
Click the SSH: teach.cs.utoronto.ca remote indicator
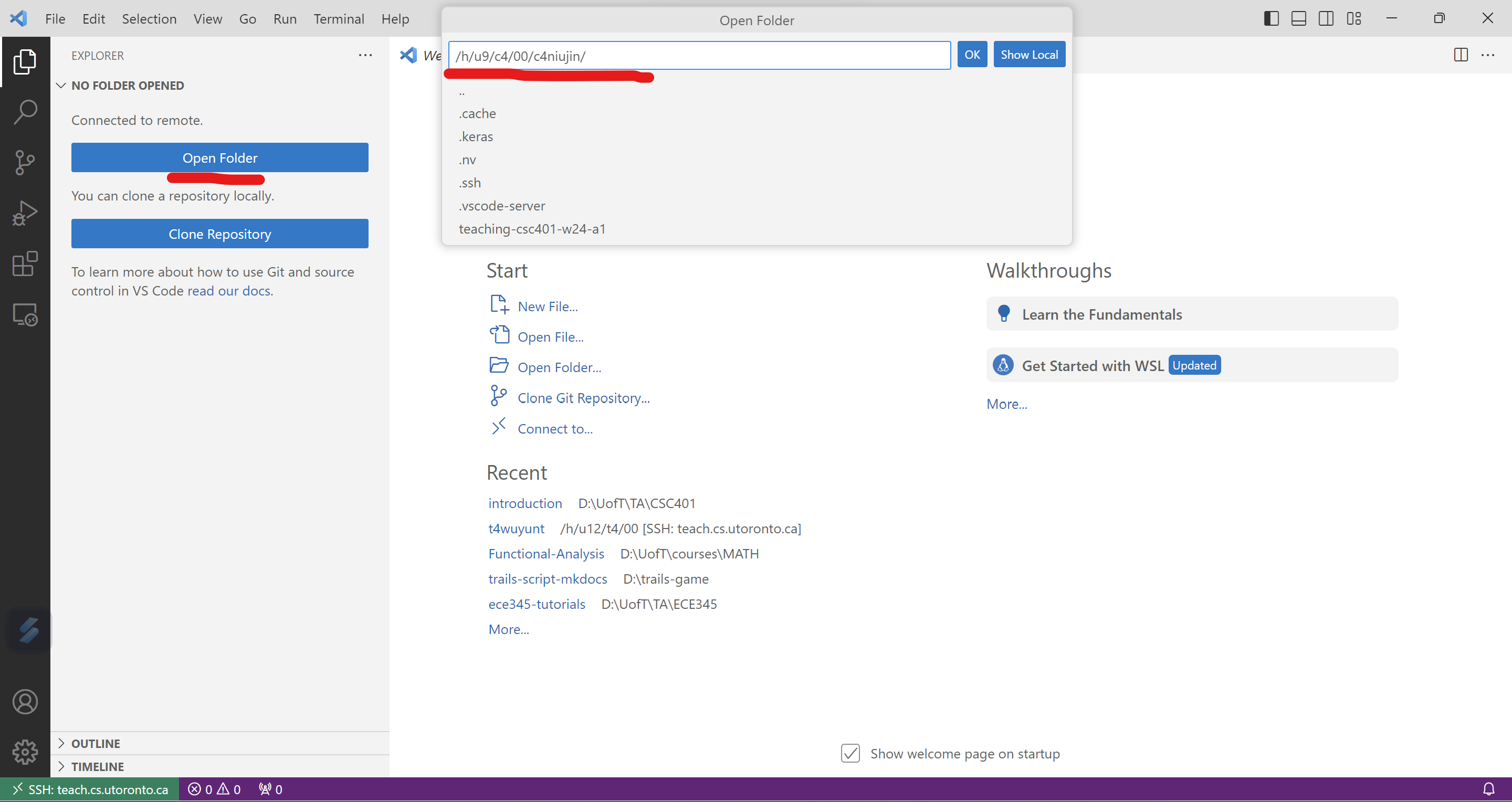coord(90,789)
